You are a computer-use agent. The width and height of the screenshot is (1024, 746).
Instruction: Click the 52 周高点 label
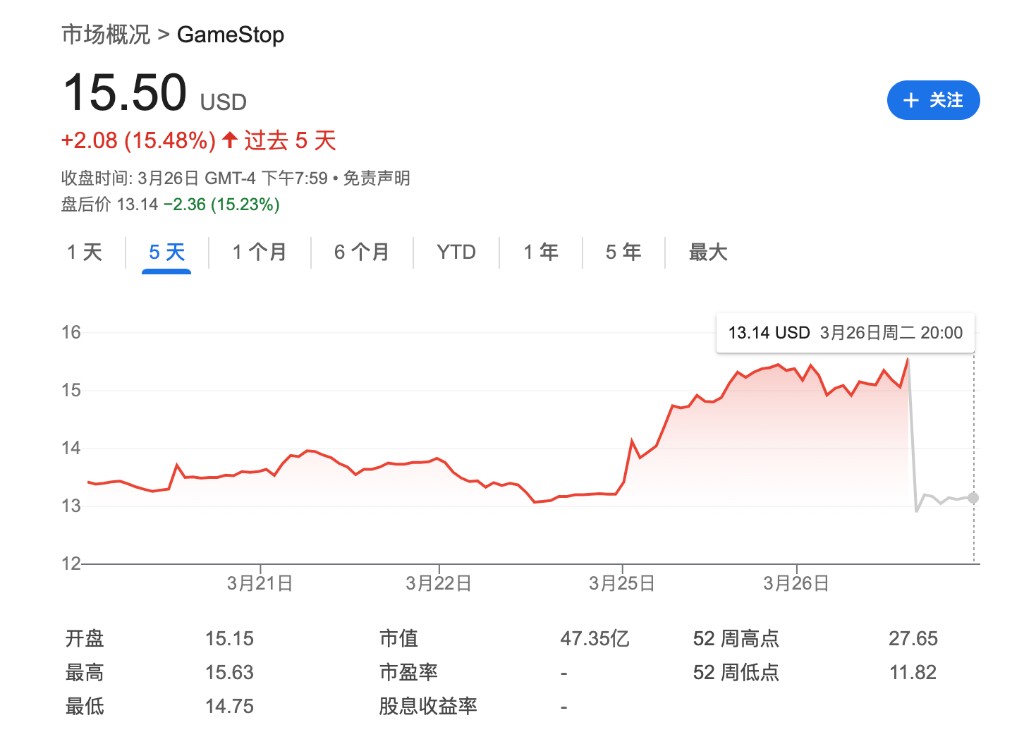click(736, 638)
